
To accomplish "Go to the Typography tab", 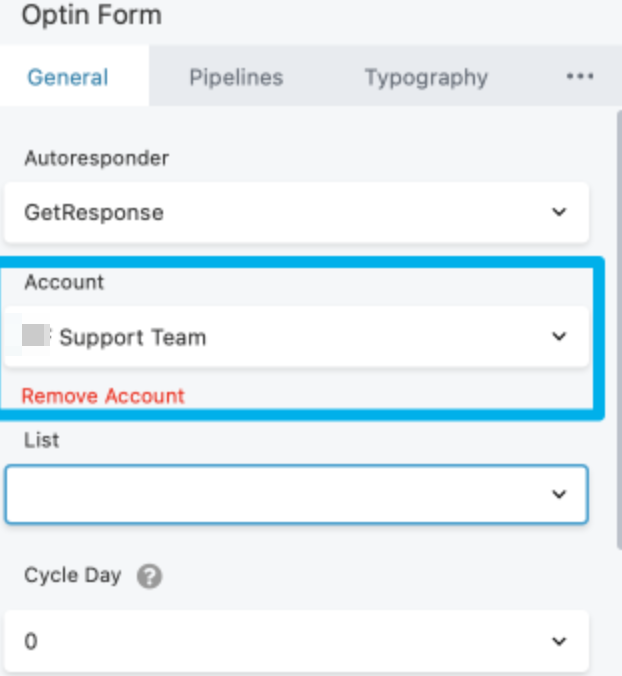I will 426,77.
